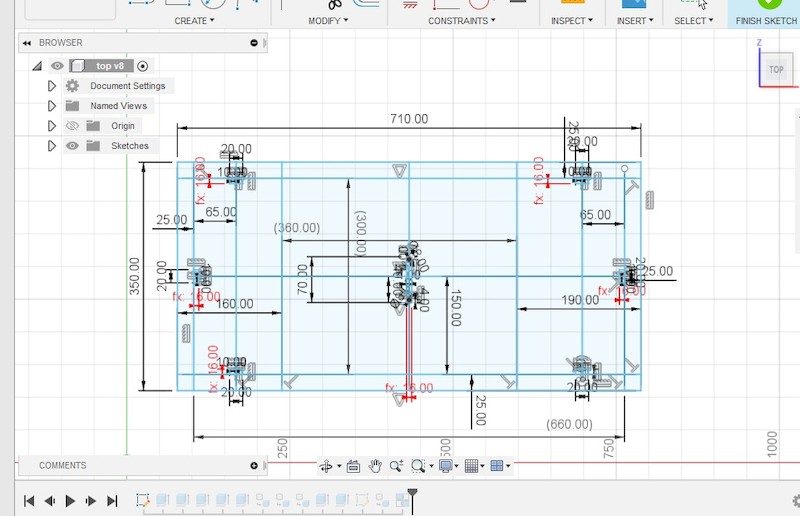Activate the Look At tool
The image size is (800, 516).
coord(353,466)
